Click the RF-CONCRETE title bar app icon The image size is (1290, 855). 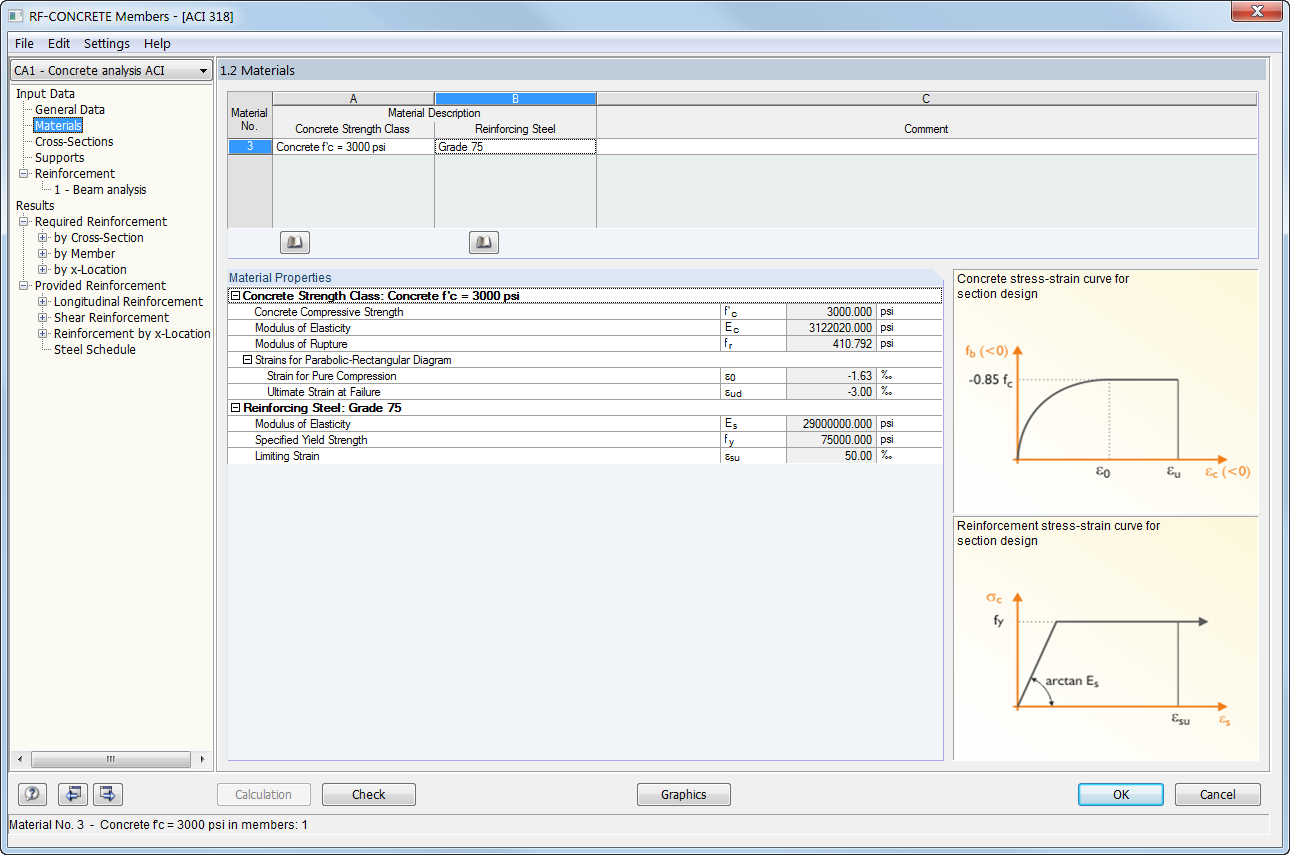[x=16, y=16]
